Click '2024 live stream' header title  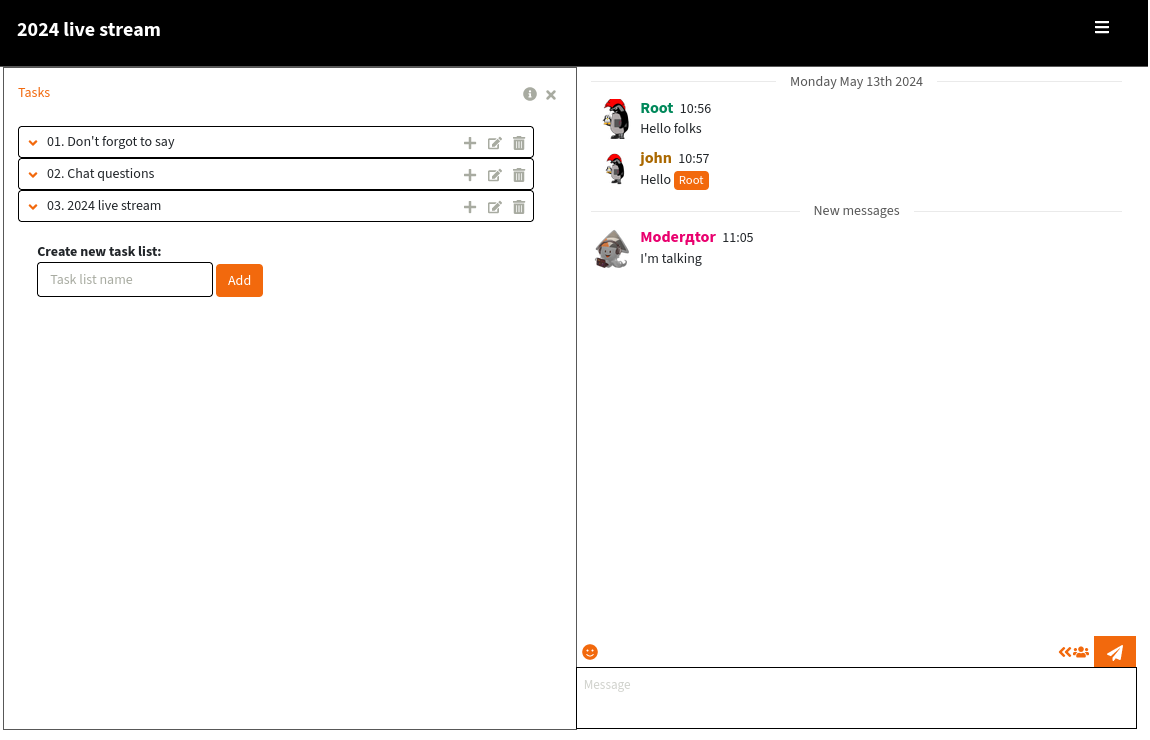tap(89, 29)
